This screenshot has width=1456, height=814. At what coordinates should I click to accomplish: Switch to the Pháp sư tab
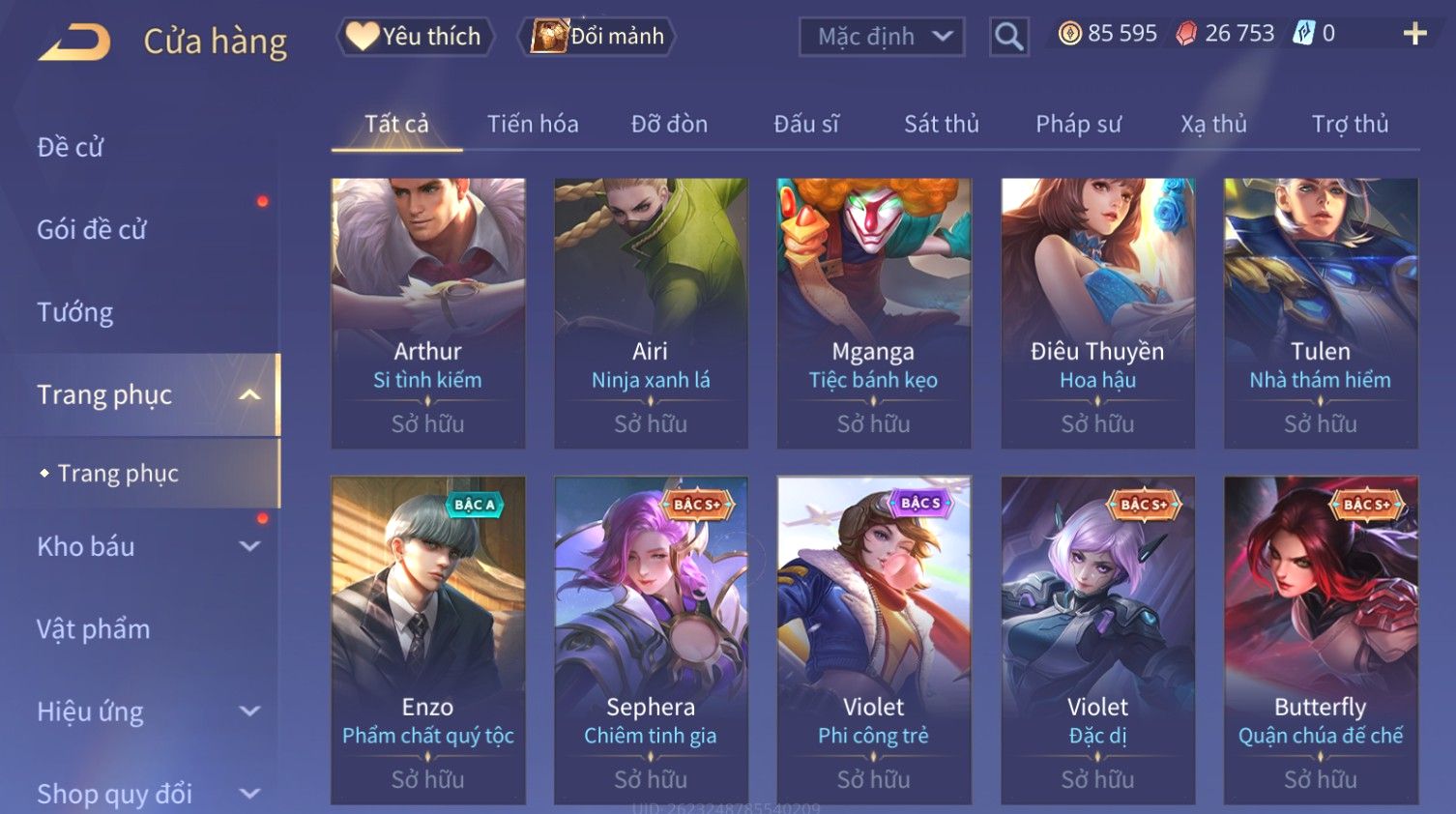point(1078,124)
